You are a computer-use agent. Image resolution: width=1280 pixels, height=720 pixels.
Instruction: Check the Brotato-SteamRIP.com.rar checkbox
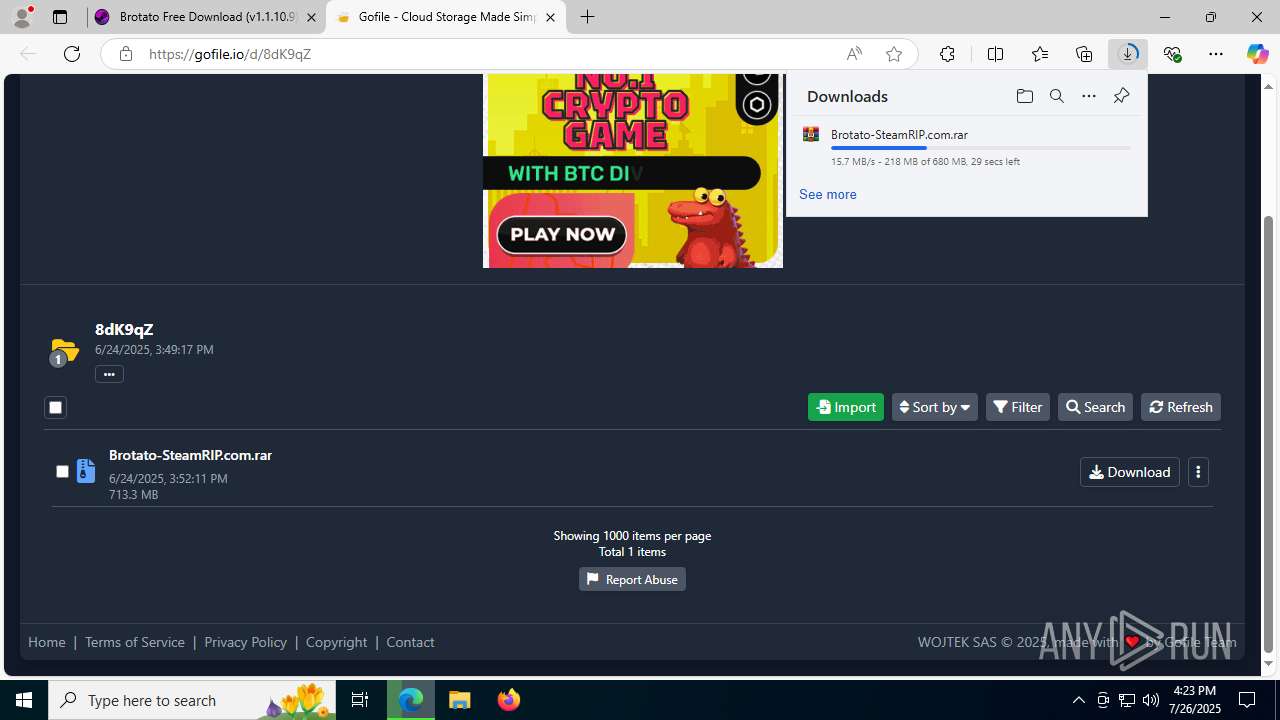point(62,471)
